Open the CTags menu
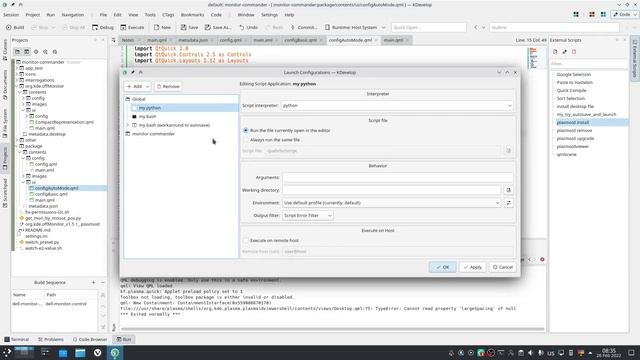 tap(168, 15)
